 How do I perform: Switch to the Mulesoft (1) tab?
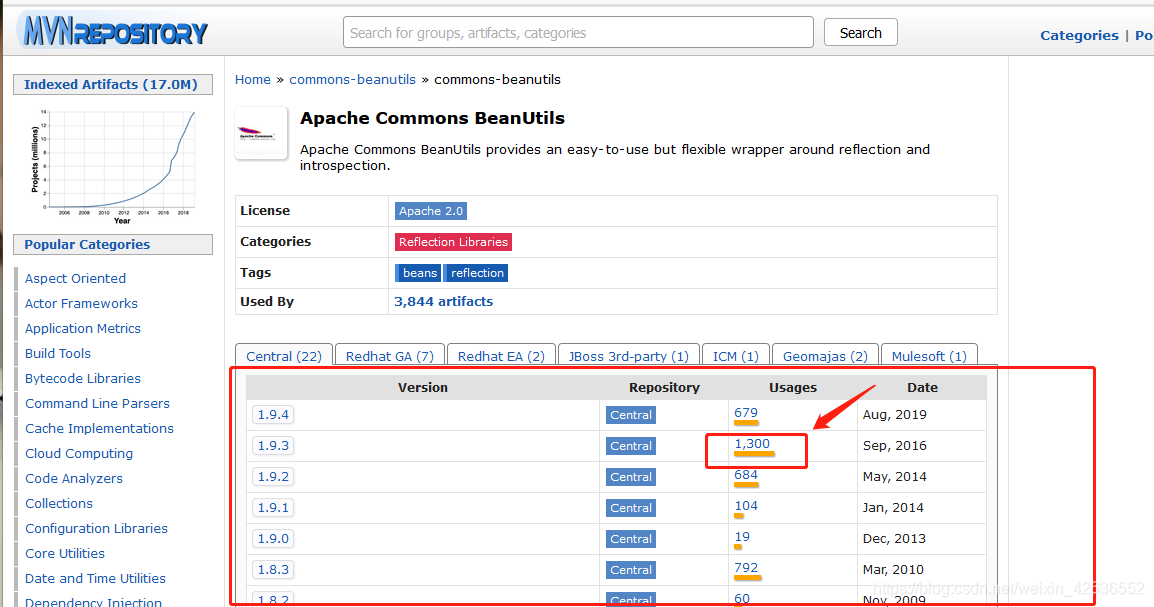point(929,355)
